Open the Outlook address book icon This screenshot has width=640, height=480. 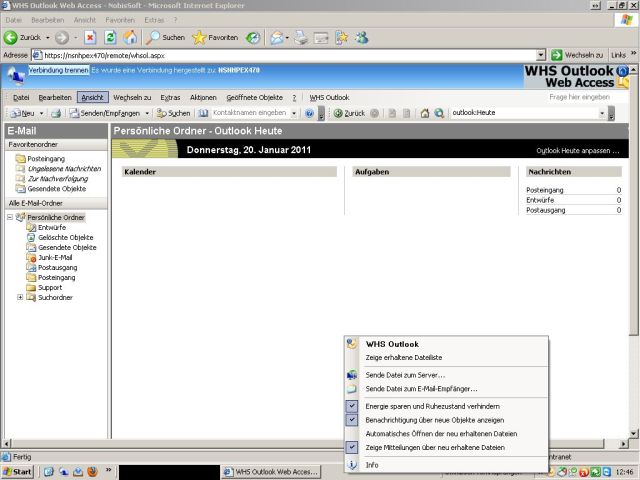tap(203, 113)
